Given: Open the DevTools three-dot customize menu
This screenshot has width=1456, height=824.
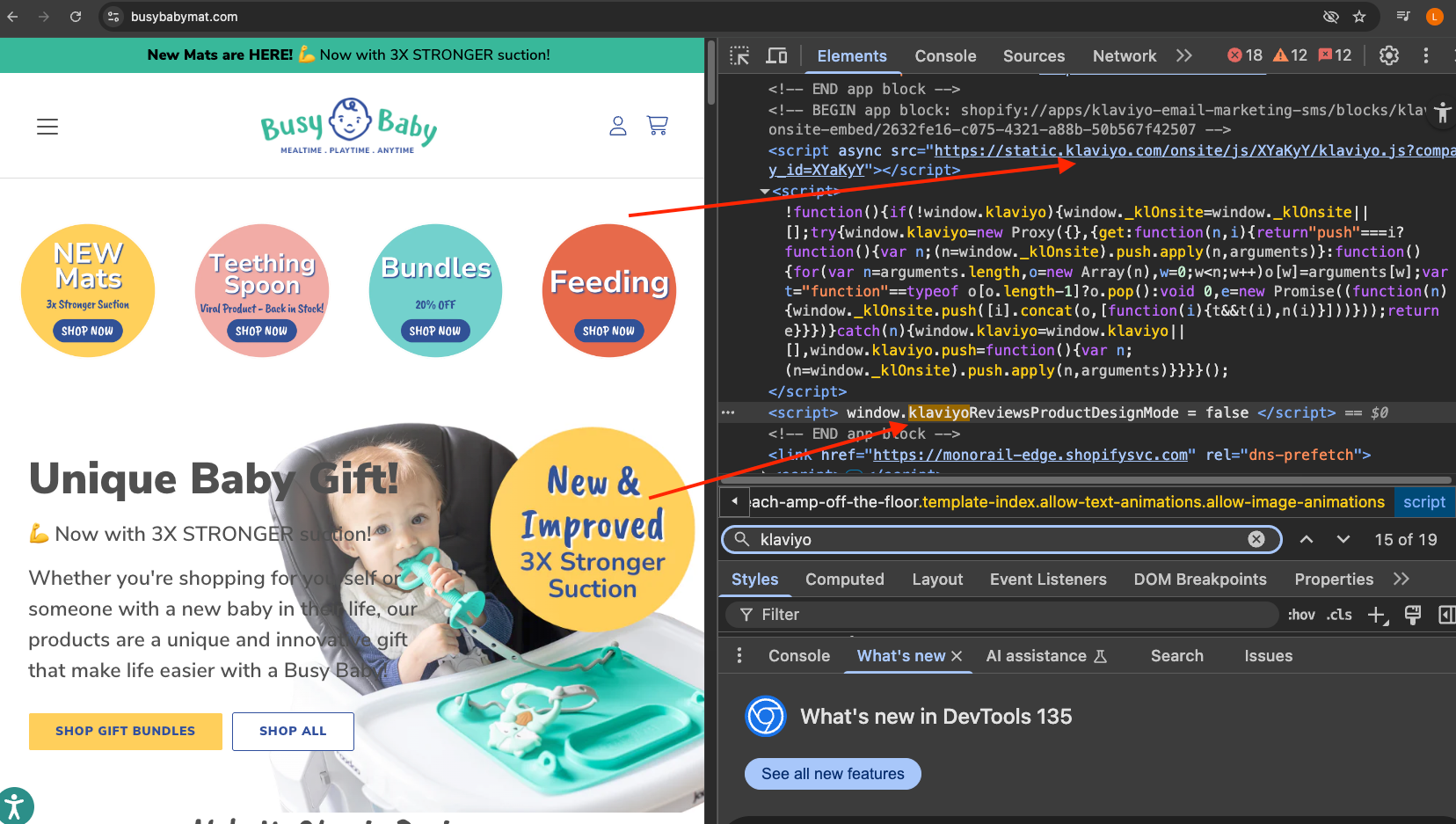Looking at the screenshot, I should 1426,56.
